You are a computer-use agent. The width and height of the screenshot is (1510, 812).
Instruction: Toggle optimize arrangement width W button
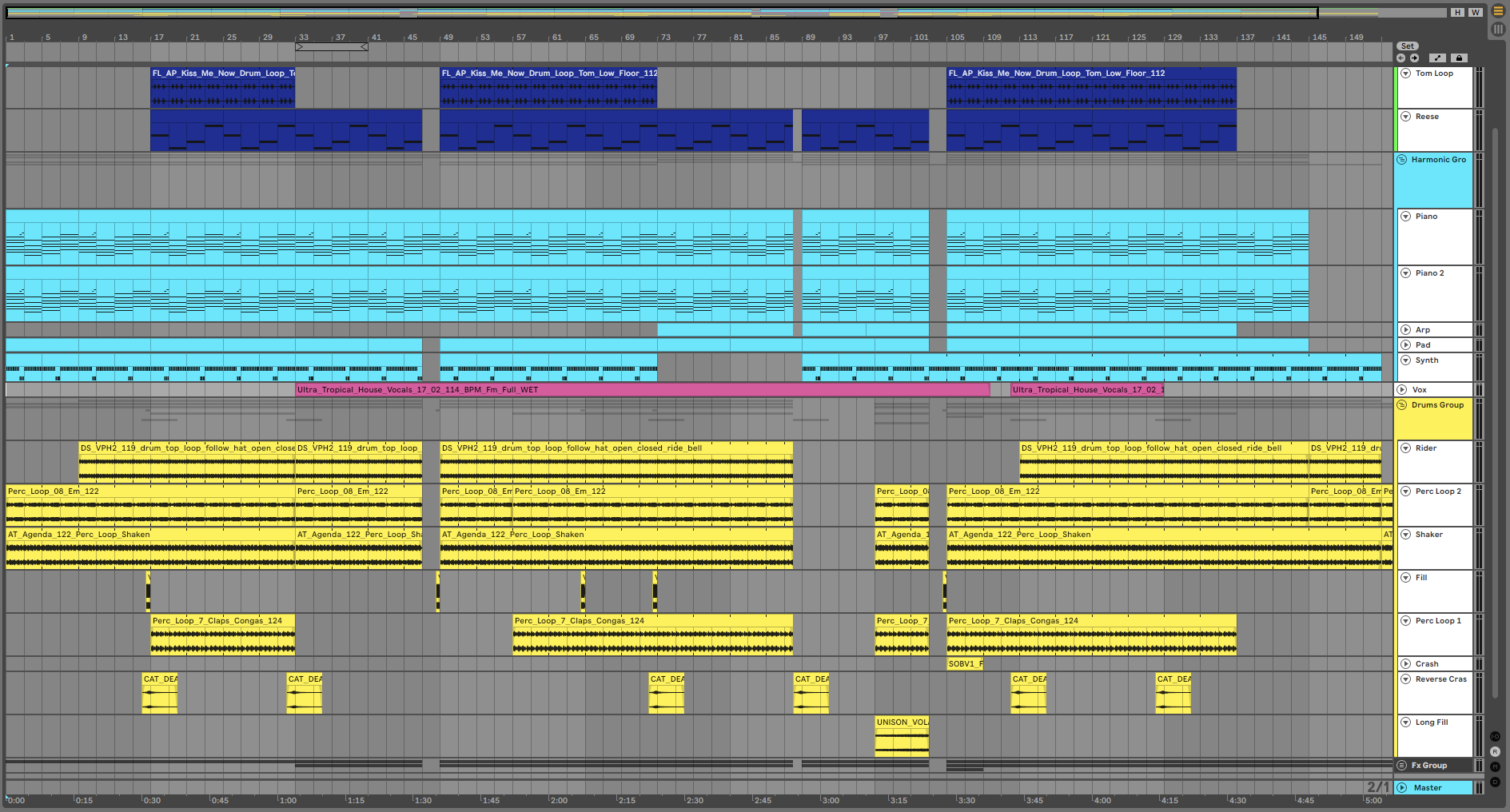click(1475, 12)
